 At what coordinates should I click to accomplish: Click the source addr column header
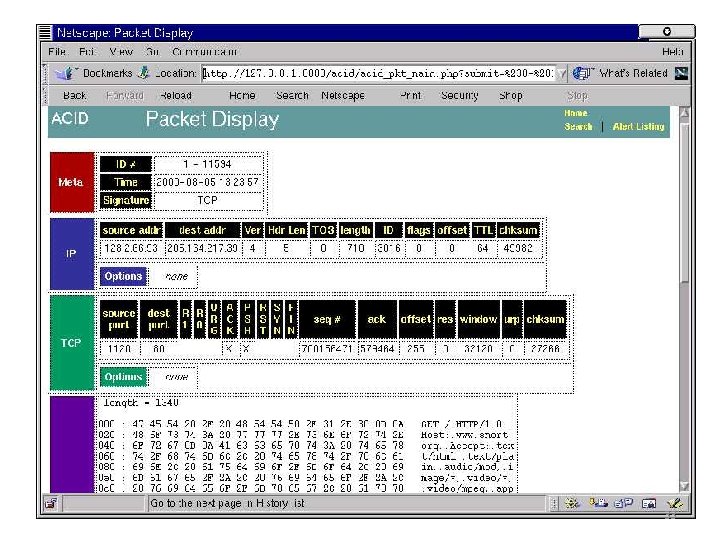131,230
